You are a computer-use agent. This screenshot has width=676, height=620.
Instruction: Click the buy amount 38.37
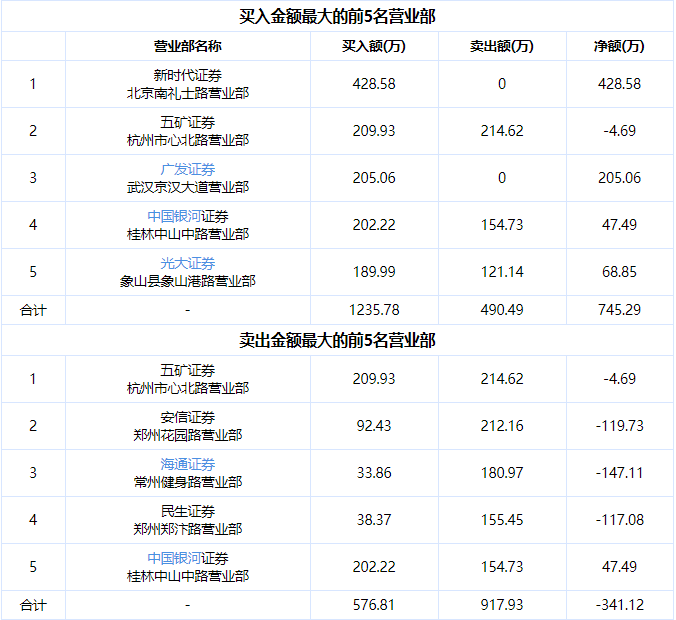(x=374, y=520)
